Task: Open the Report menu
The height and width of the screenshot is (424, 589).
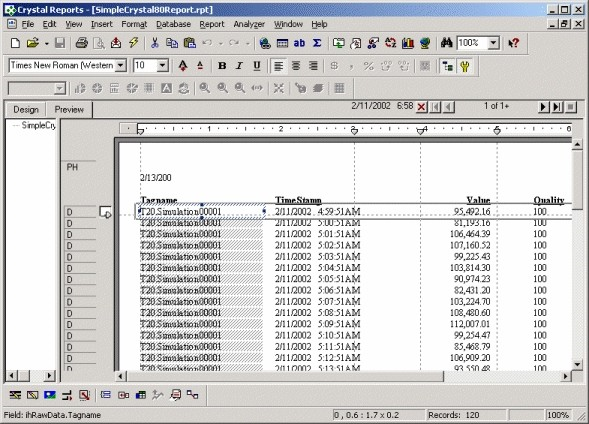Action: click(x=212, y=24)
